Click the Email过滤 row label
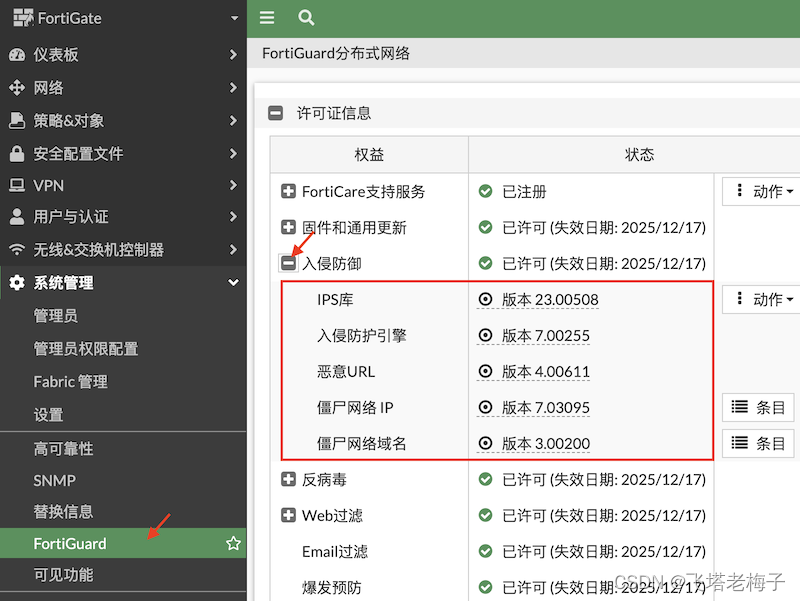This screenshot has height=601, width=800. tap(335, 552)
